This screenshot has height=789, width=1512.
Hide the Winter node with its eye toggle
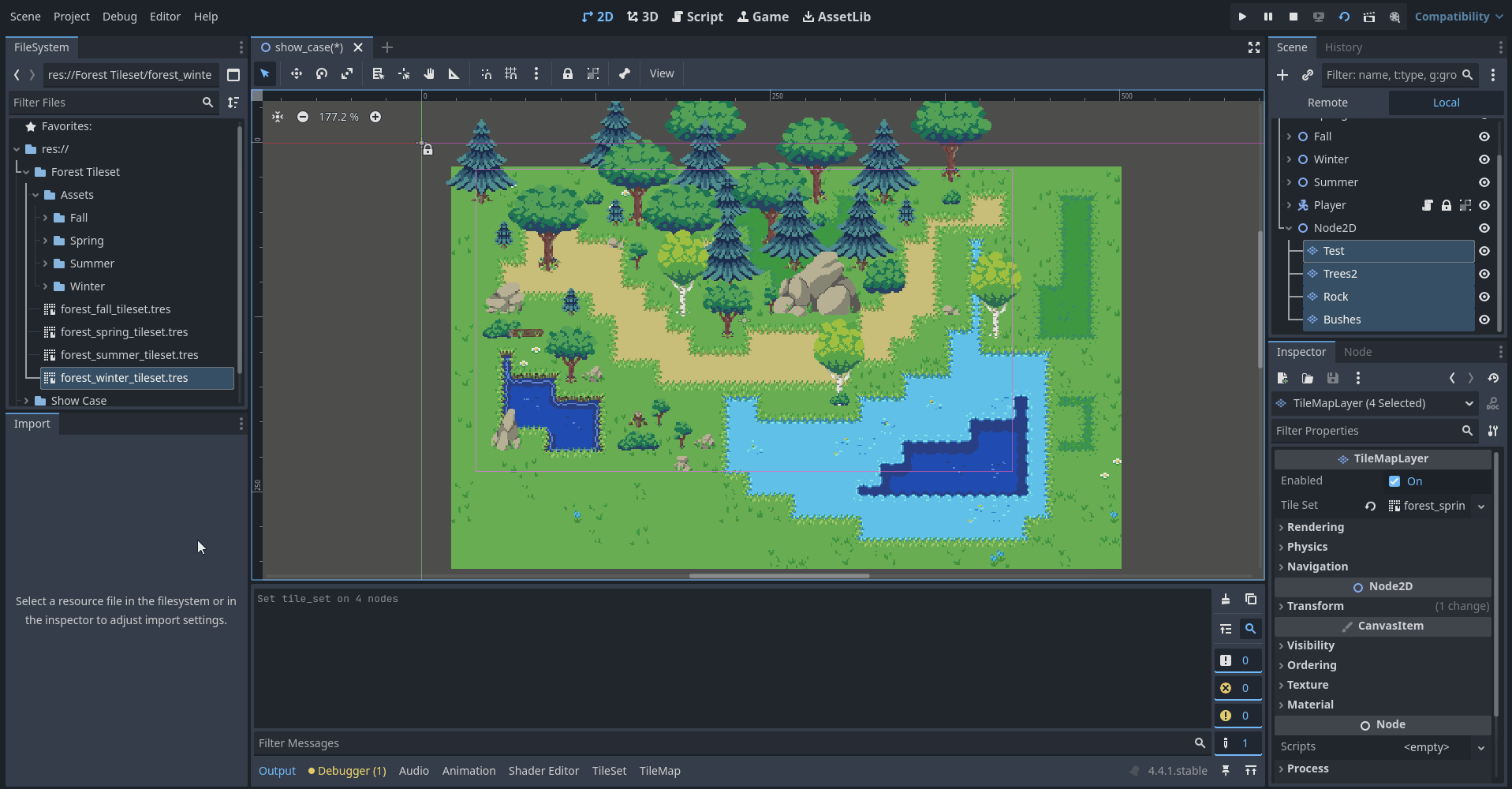click(1484, 159)
